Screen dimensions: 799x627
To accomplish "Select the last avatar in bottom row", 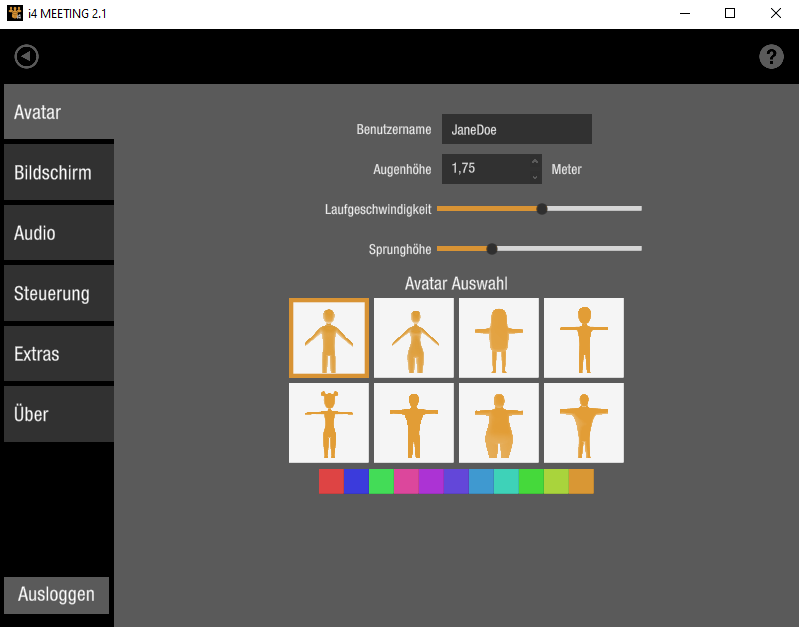I will [x=584, y=423].
